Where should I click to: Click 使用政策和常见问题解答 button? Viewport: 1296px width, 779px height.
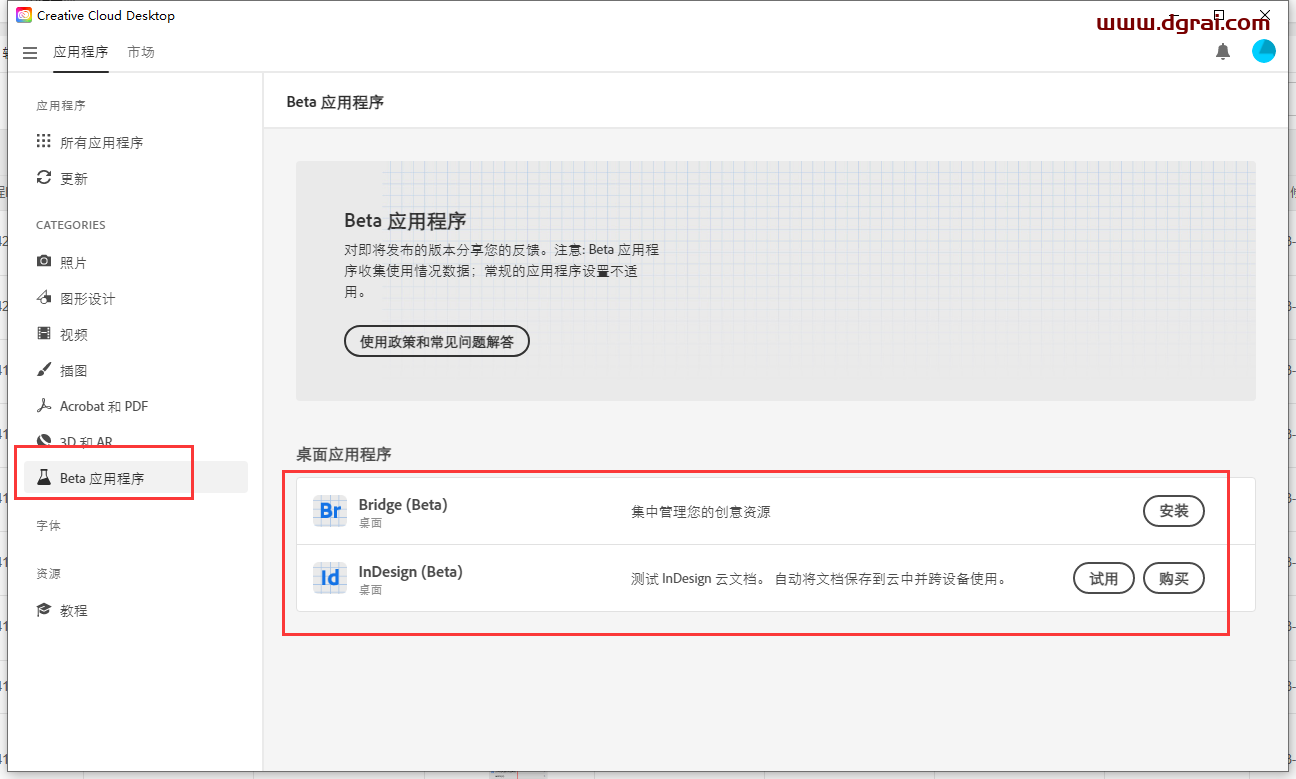(x=437, y=341)
